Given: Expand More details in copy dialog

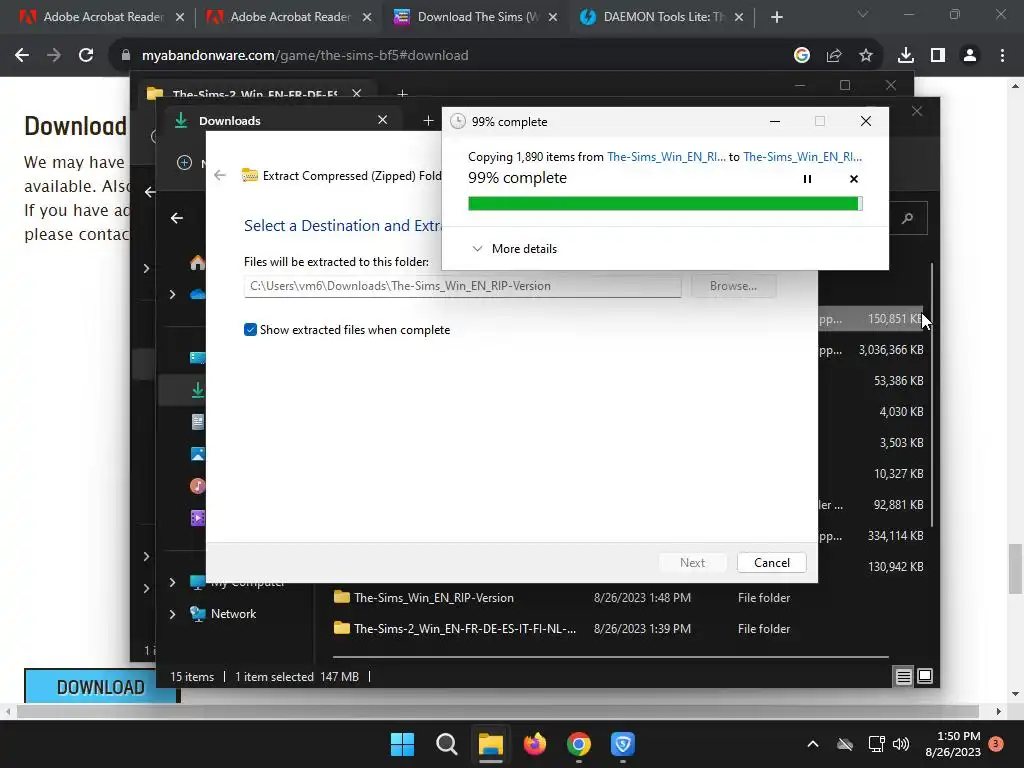Looking at the screenshot, I should coord(515,249).
